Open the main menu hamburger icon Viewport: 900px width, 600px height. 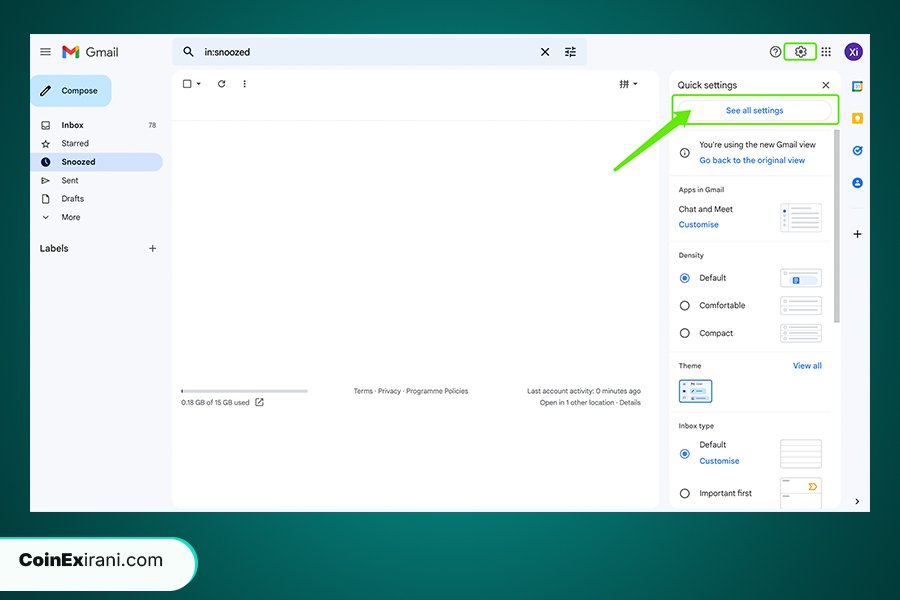coord(45,52)
